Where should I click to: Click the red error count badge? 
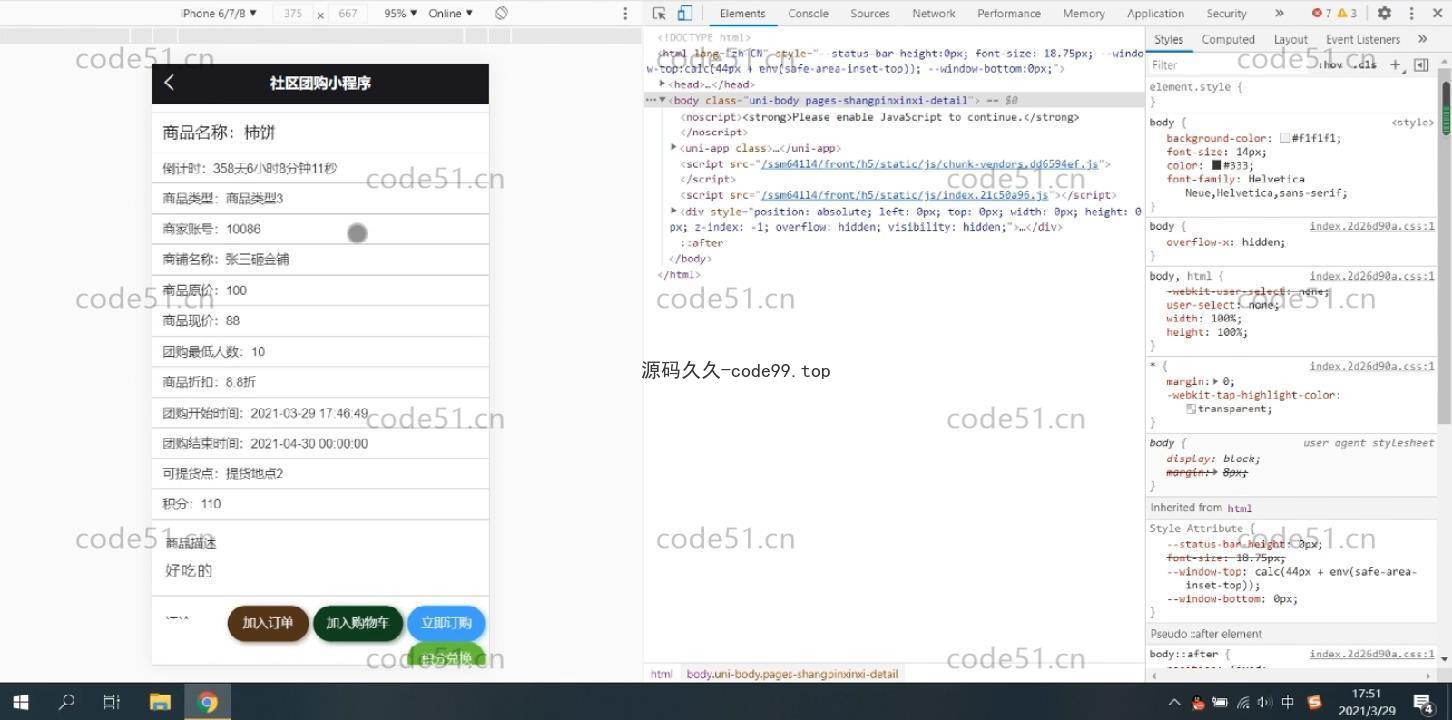coord(1321,13)
